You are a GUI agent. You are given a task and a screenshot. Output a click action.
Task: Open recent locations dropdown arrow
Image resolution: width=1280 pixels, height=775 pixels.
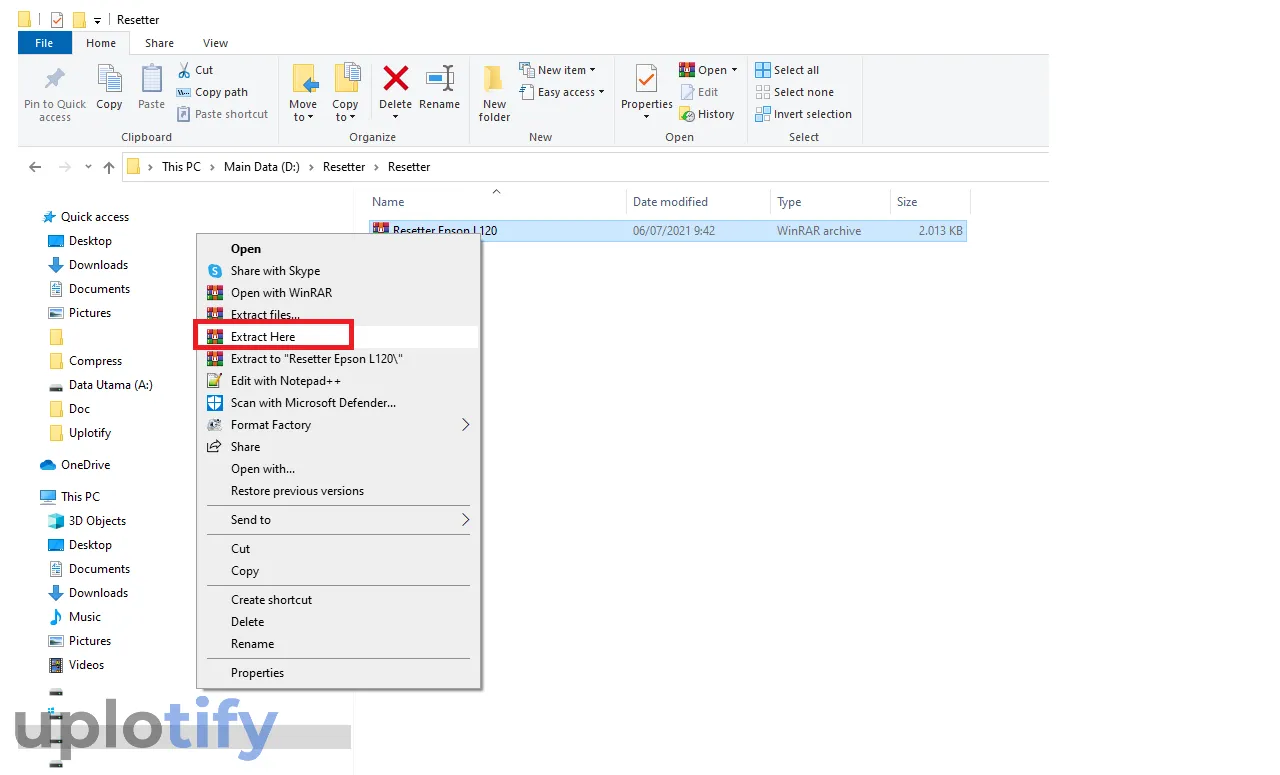pos(88,167)
